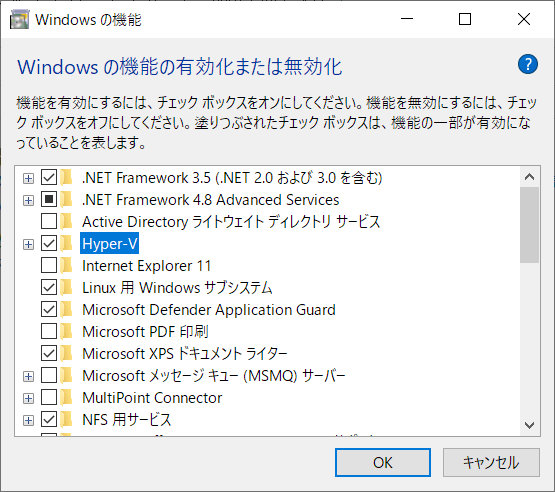Enable Active Directory ライトウェイト ディレクトリ サービス checkbox
This screenshot has height=492, width=555.
[49, 221]
